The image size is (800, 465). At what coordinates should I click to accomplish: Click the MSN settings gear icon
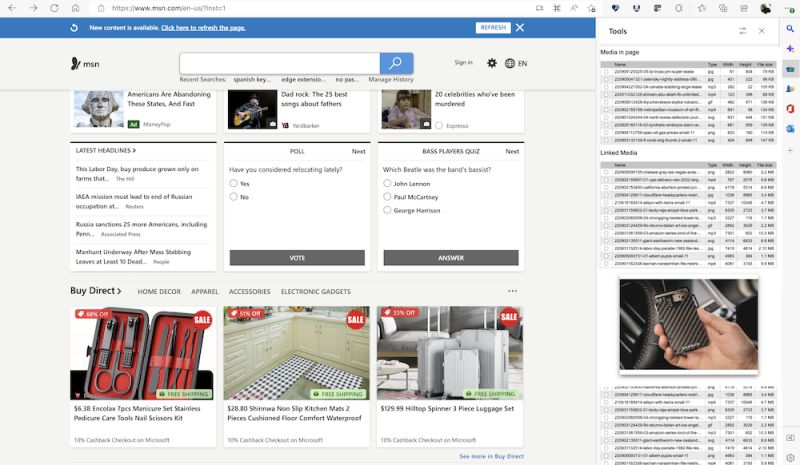491,63
